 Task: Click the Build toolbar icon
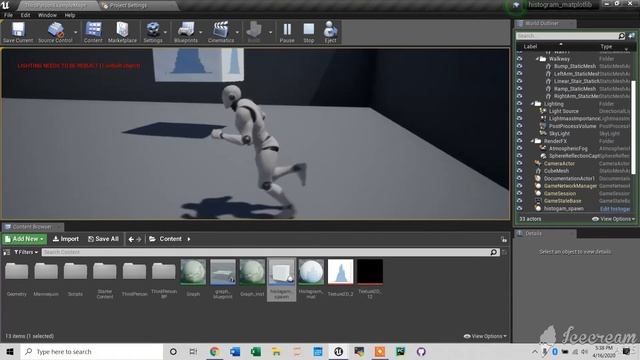tap(254, 32)
